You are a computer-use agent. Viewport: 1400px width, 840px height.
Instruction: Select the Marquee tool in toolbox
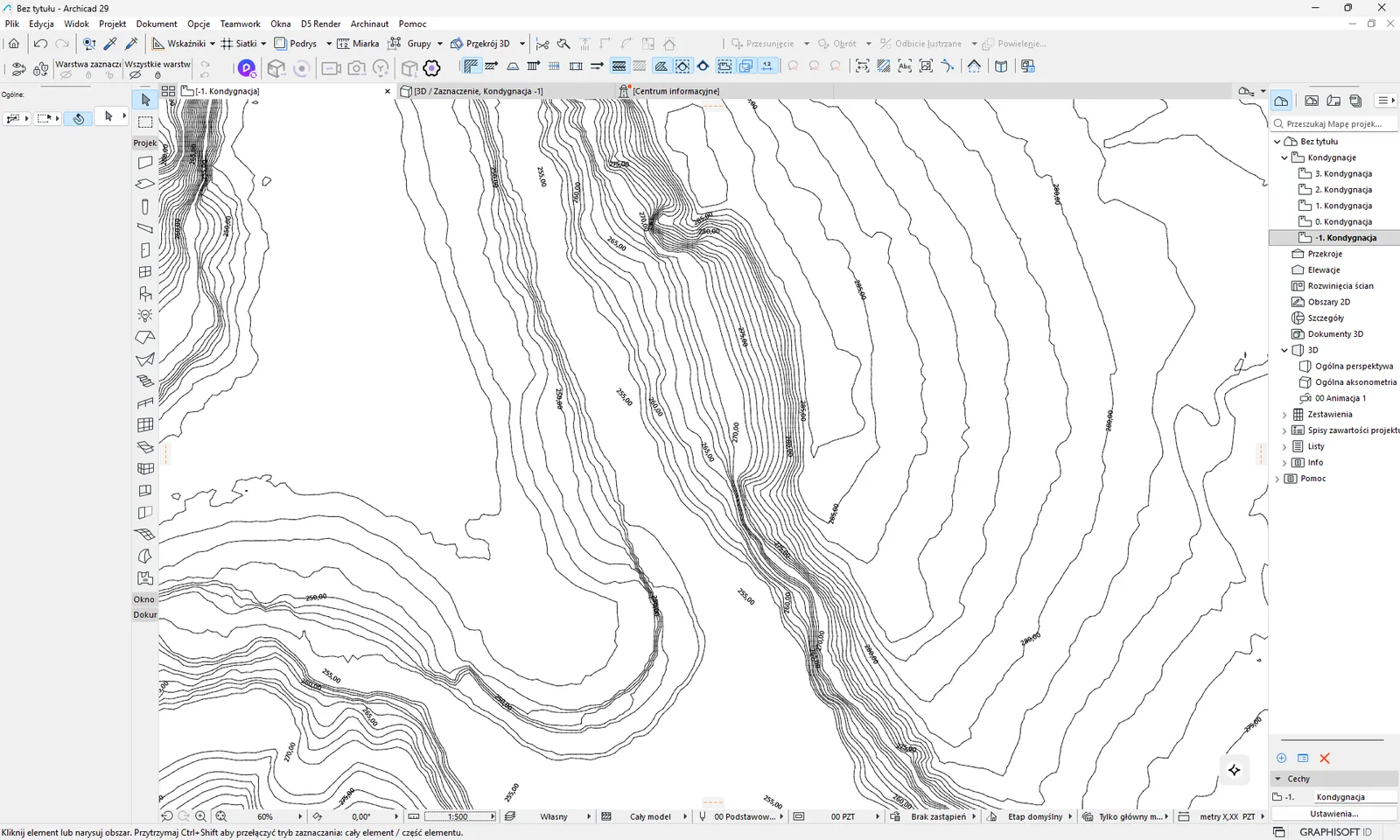145,122
